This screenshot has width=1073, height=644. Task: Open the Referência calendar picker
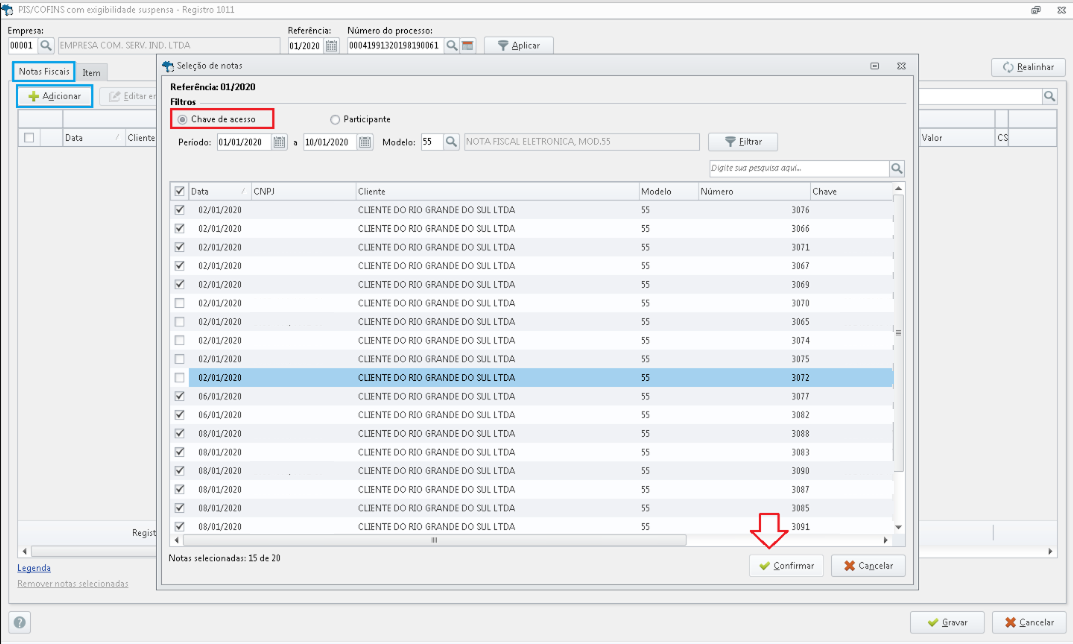coord(331,46)
